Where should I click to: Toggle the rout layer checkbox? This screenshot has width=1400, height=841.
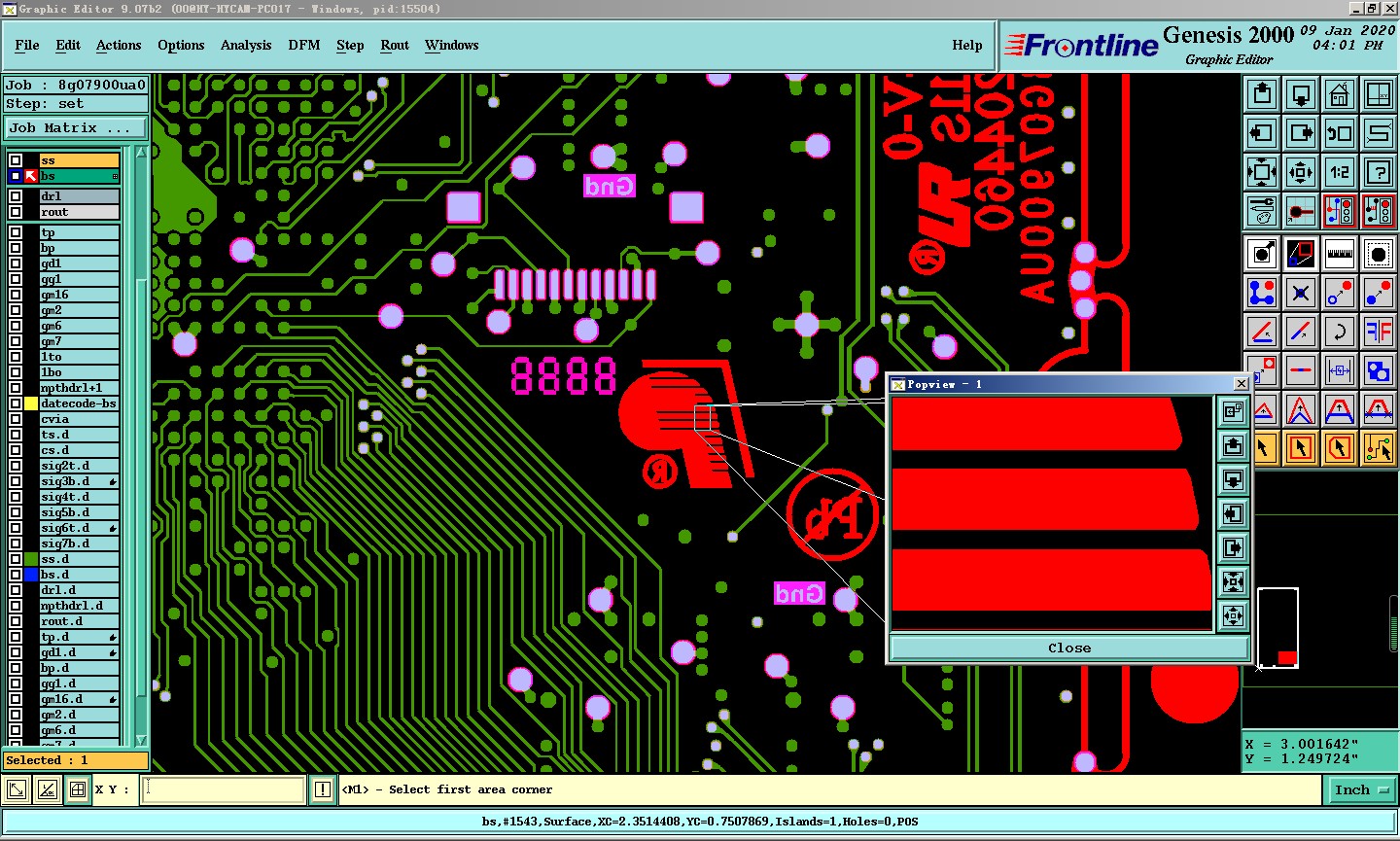[x=16, y=212]
